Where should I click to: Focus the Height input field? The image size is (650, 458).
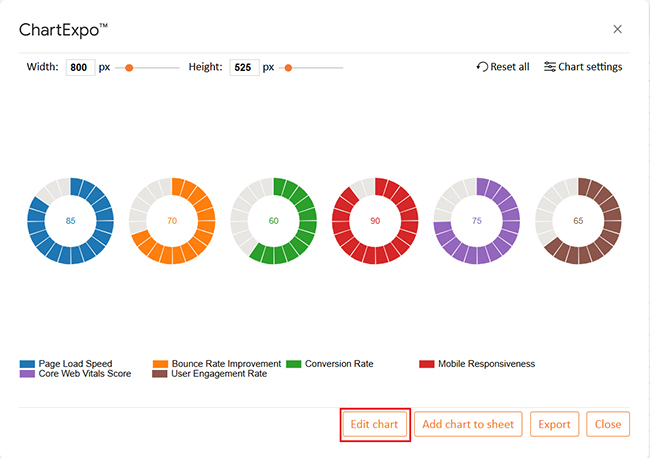[243, 68]
